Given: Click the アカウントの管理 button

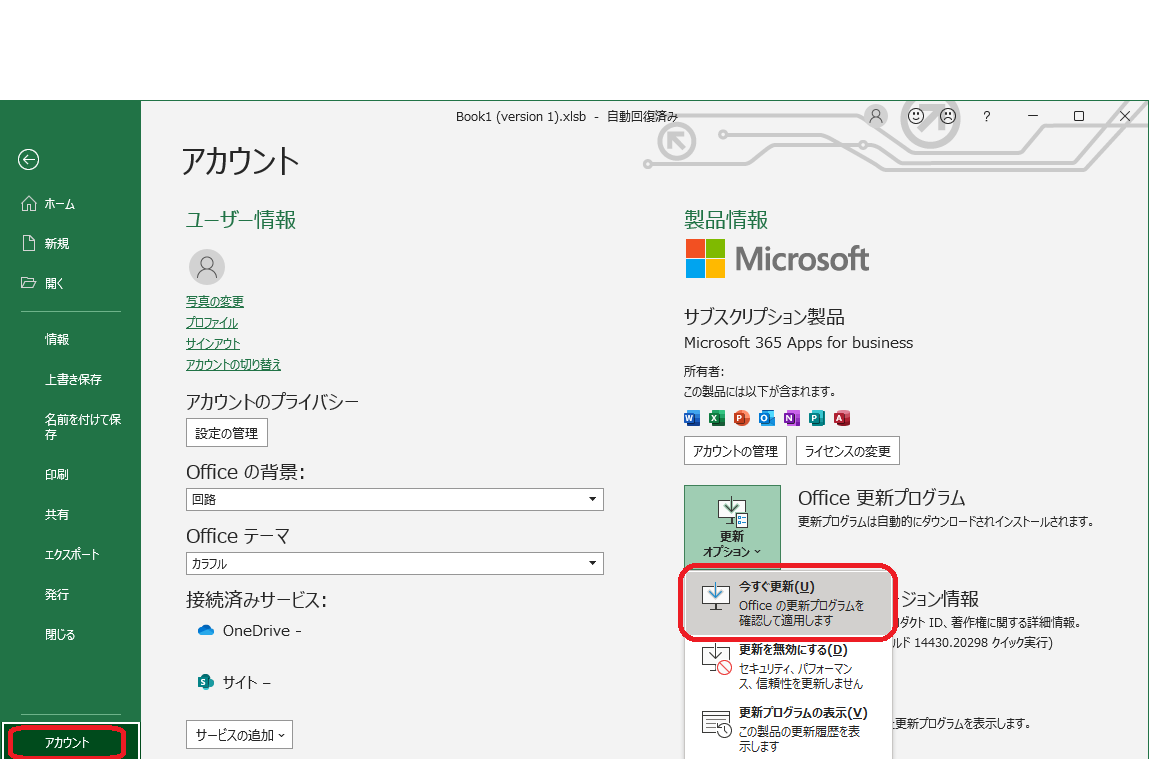Looking at the screenshot, I should 735,451.
